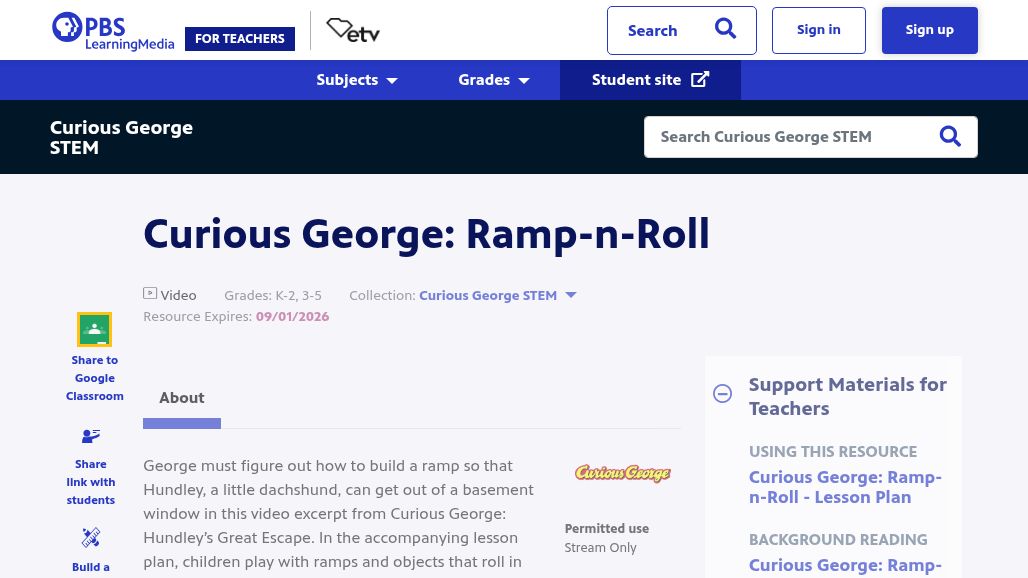Open the Curious George STEM collection link
1028x578 pixels.
(x=488, y=296)
